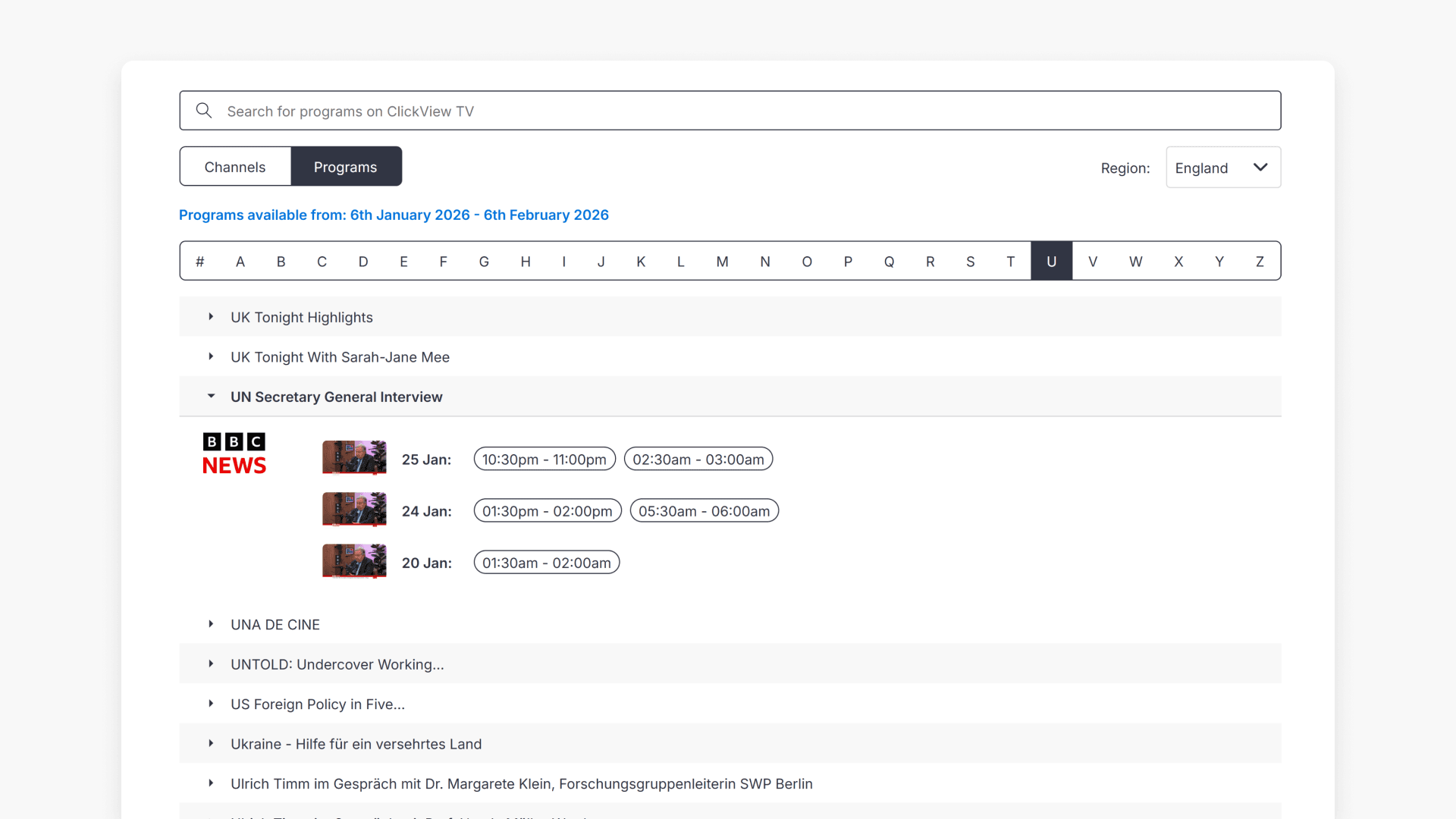
Task: Open the 25 Jan program thumbnail
Action: tap(354, 457)
